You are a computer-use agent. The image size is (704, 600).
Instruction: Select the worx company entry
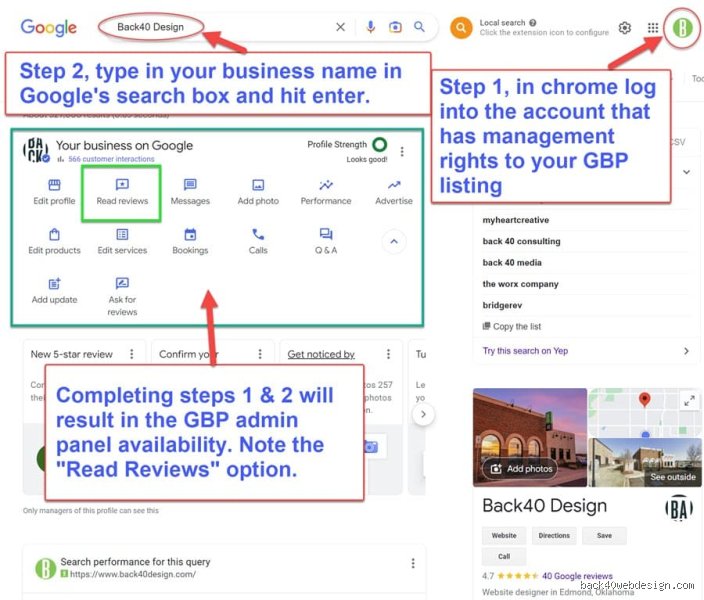pyautogui.click(x=520, y=284)
